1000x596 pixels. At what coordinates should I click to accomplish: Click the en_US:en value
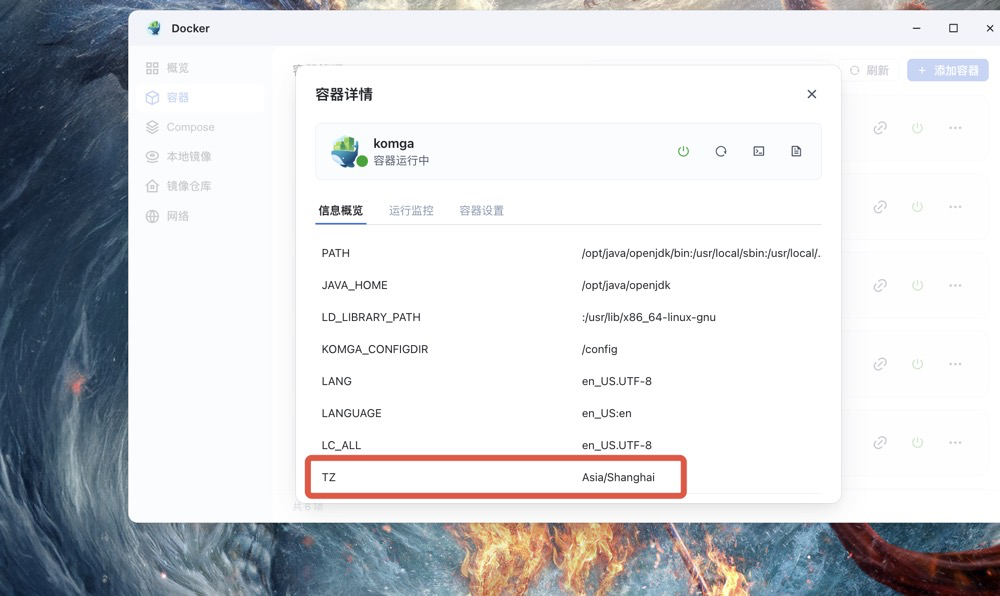pyautogui.click(x=607, y=413)
